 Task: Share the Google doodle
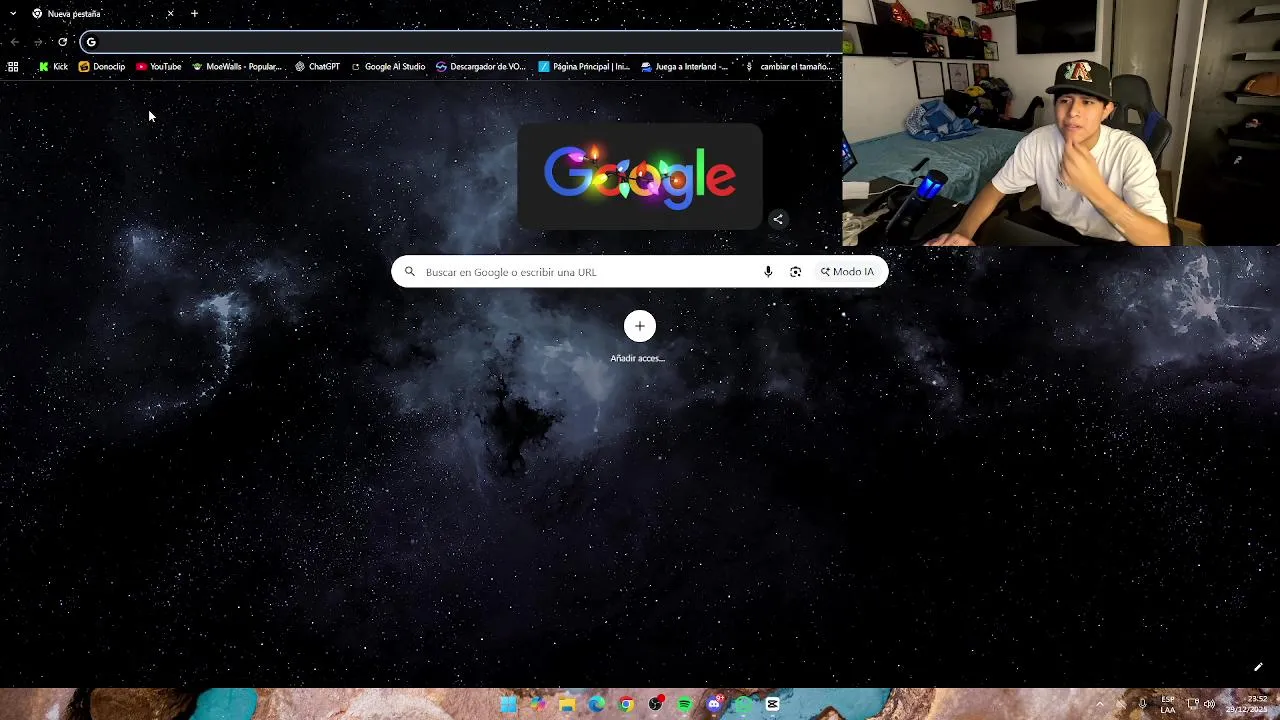(x=778, y=220)
